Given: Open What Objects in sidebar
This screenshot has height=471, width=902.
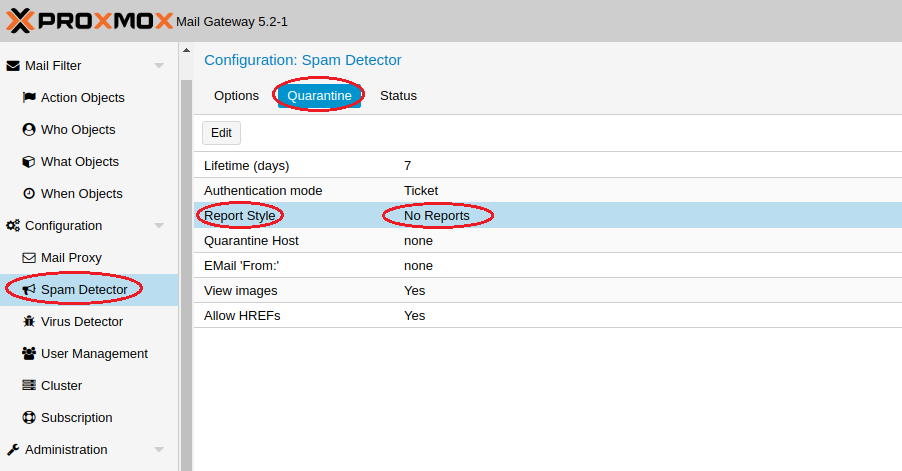Looking at the screenshot, I should [x=80, y=162].
